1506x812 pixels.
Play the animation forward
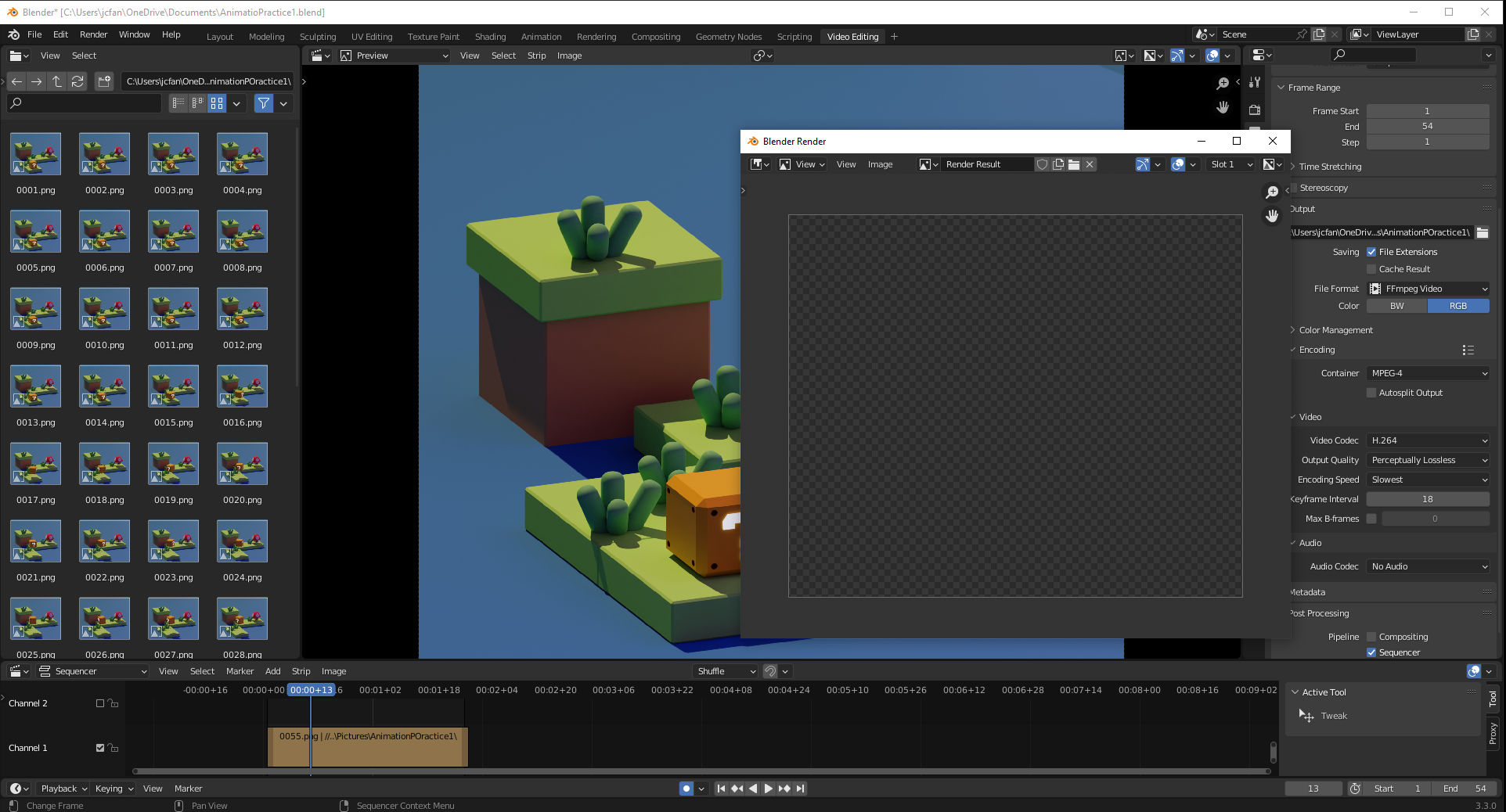pyautogui.click(x=768, y=789)
